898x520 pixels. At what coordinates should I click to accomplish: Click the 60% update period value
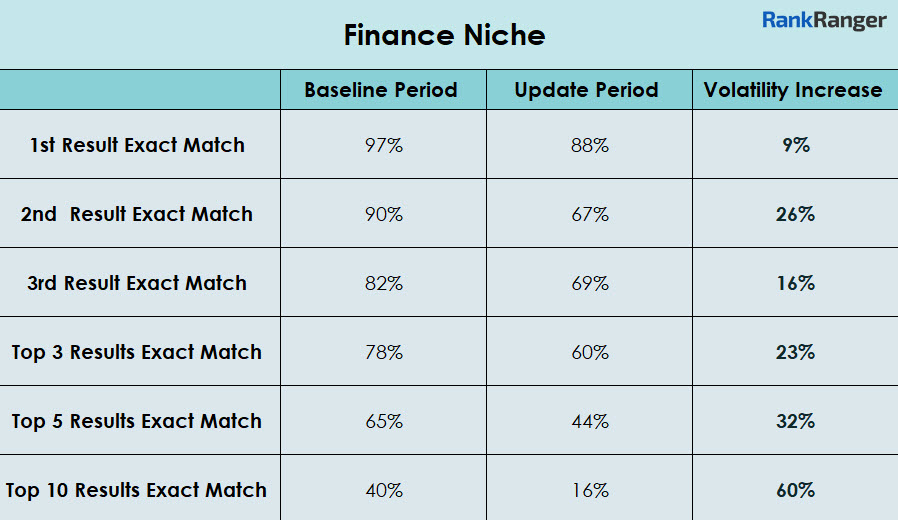[x=590, y=352]
